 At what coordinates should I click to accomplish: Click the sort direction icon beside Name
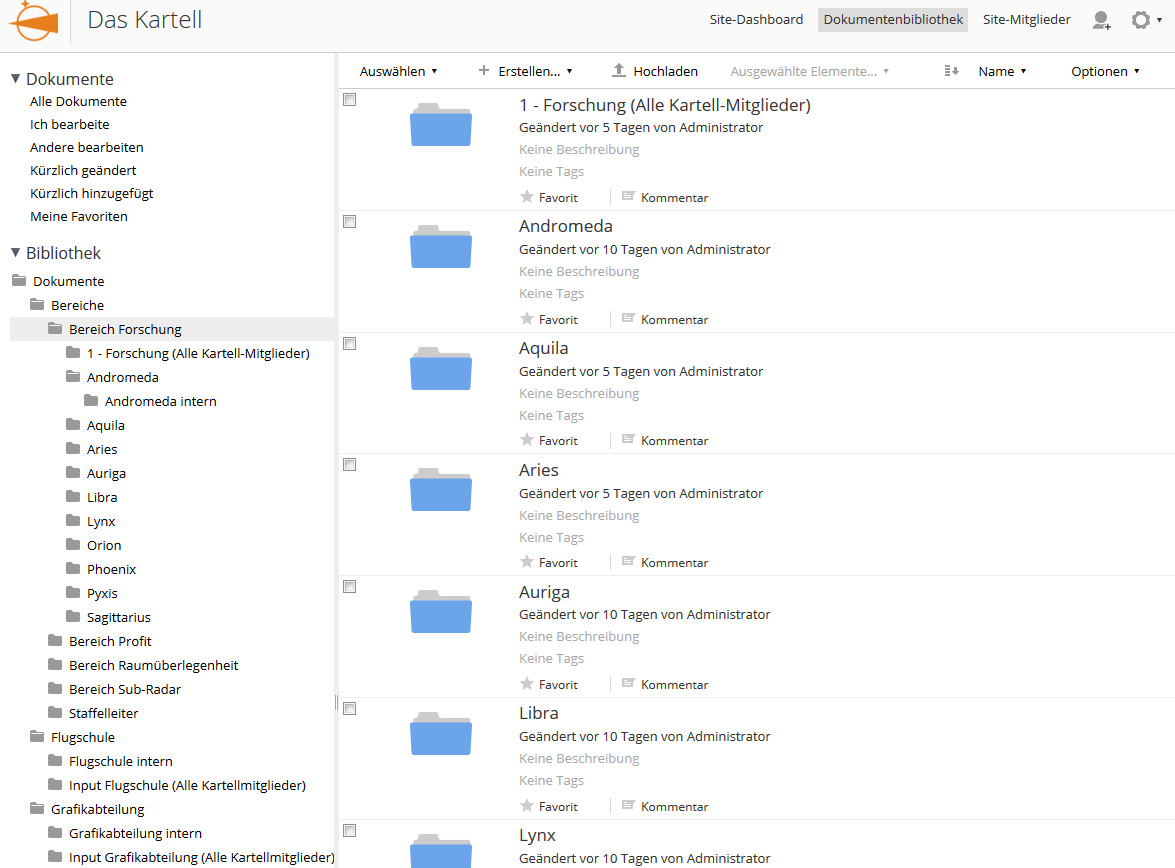pyautogui.click(x=951, y=71)
